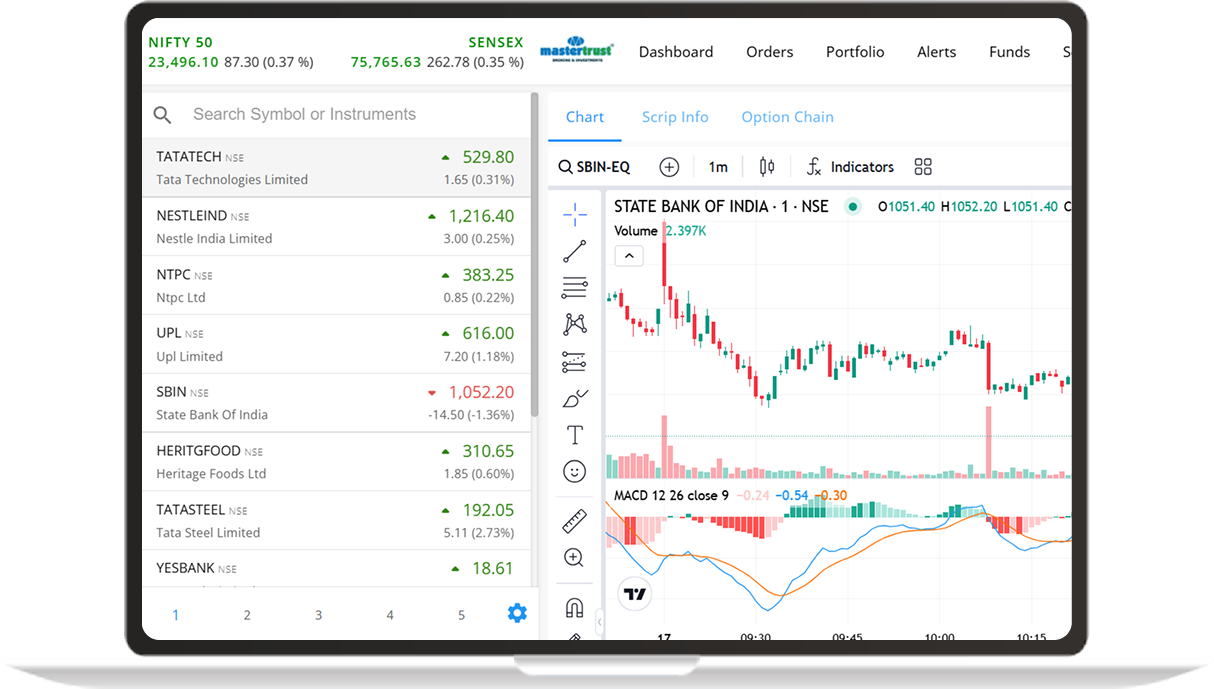Image resolution: width=1214 pixels, height=689 pixels.
Task: Switch to the Option Chain tab
Action: click(x=787, y=117)
